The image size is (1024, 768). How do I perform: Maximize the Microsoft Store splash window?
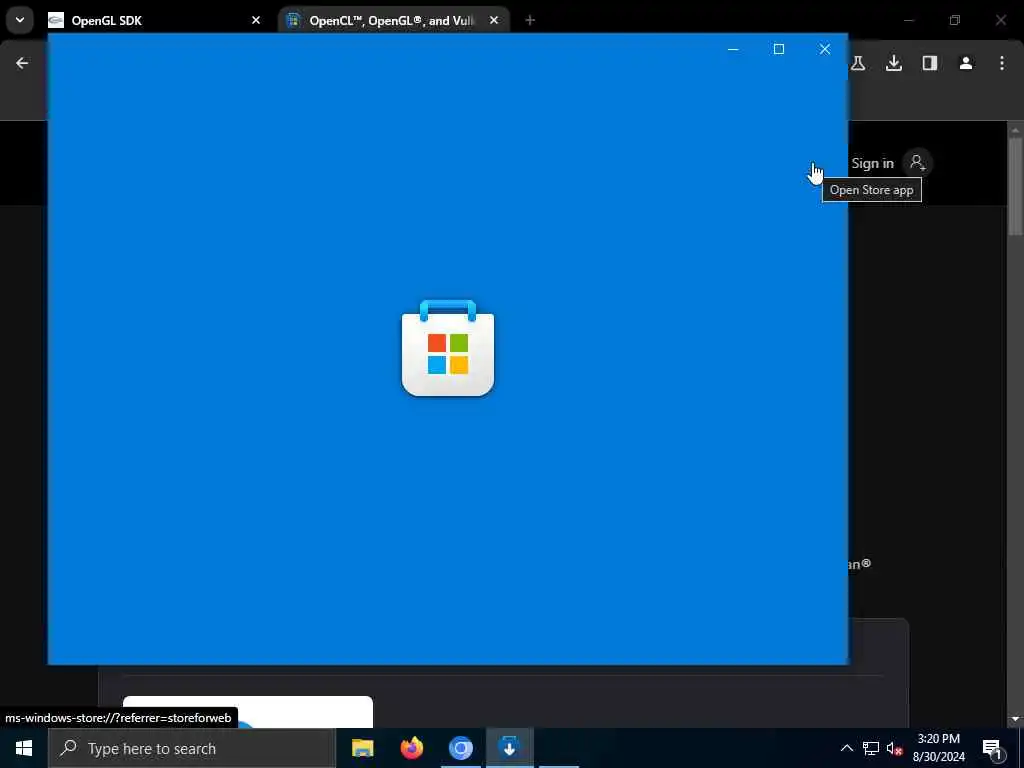779,49
